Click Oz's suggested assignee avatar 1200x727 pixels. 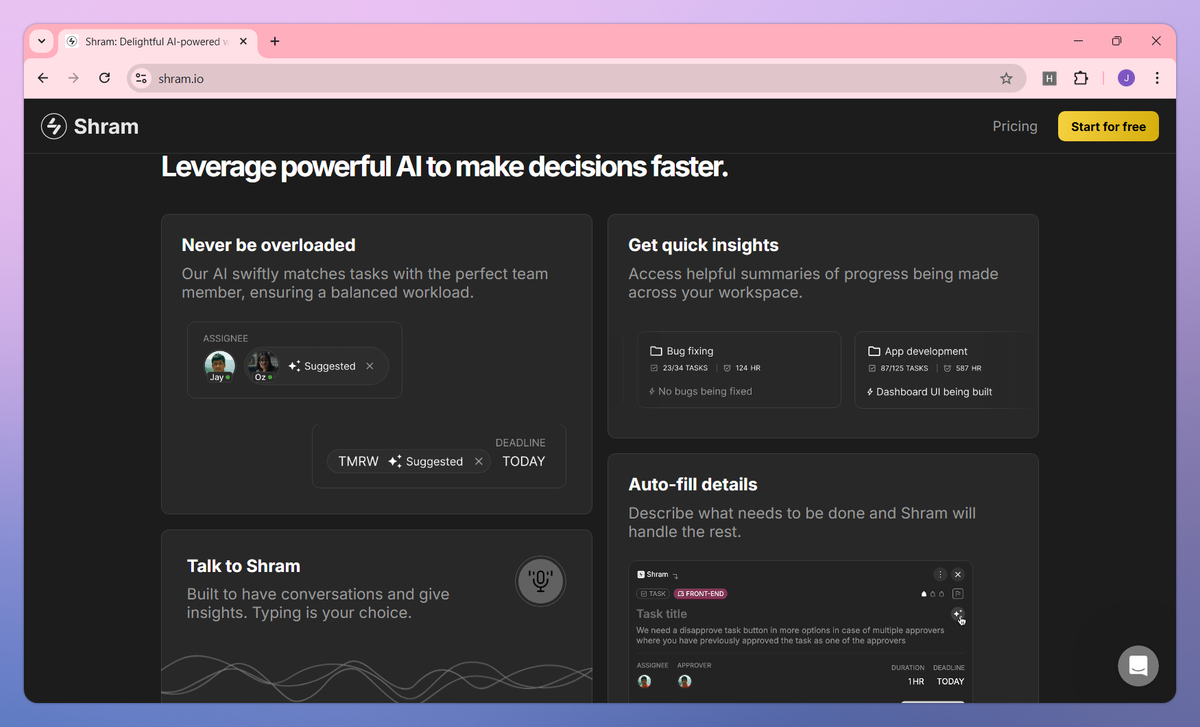(x=263, y=366)
